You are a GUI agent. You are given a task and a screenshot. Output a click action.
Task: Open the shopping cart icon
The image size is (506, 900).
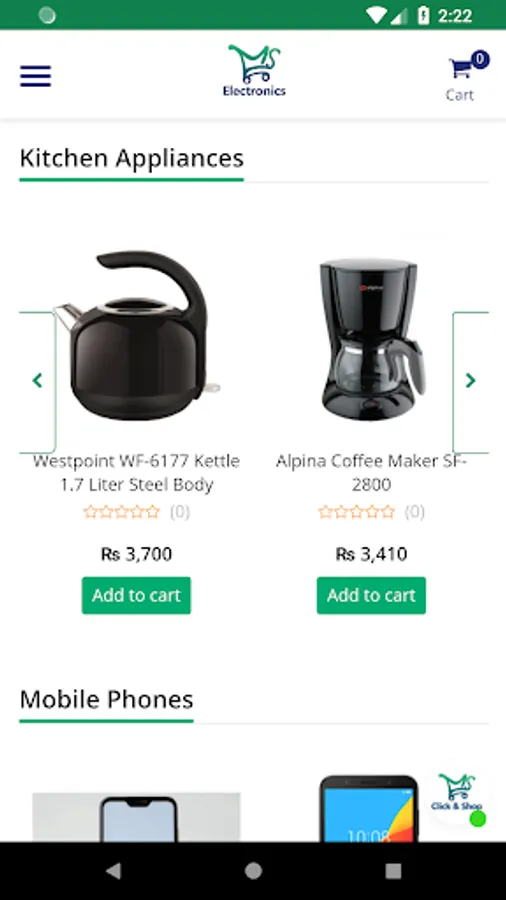460,69
